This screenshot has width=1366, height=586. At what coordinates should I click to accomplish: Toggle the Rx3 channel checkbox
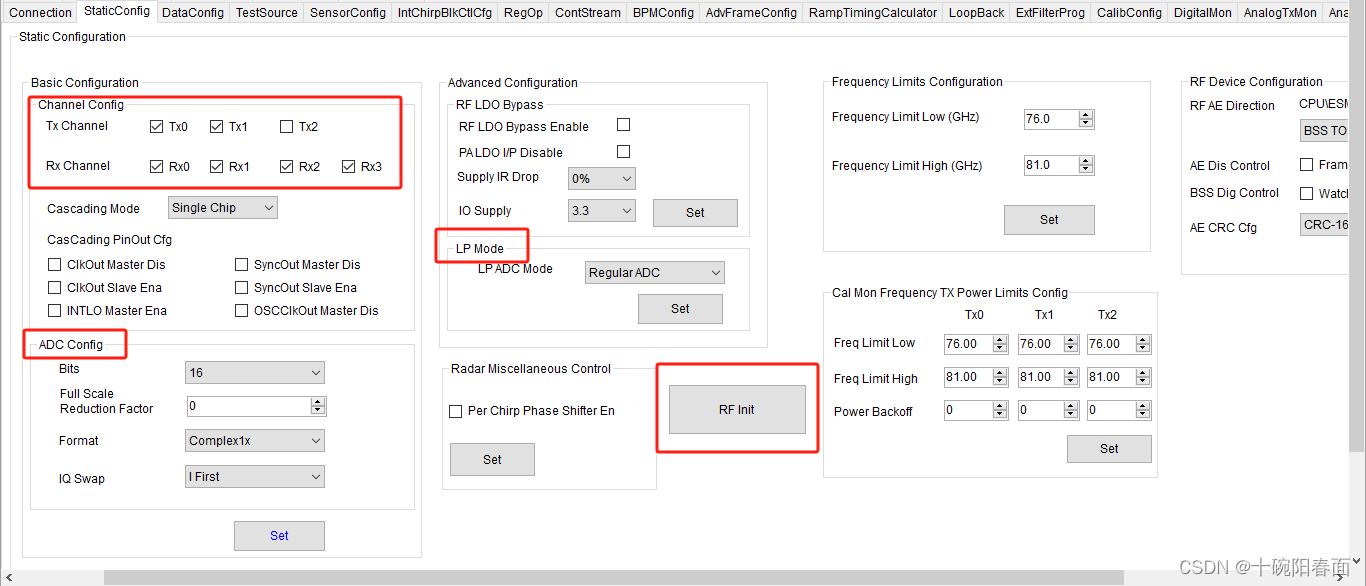[349, 167]
